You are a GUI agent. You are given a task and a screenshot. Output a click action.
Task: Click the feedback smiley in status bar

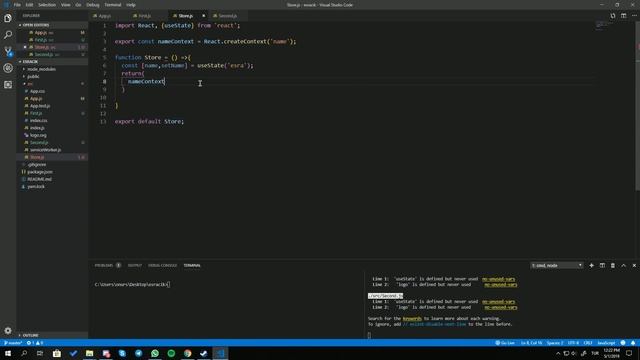coord(623,343)
